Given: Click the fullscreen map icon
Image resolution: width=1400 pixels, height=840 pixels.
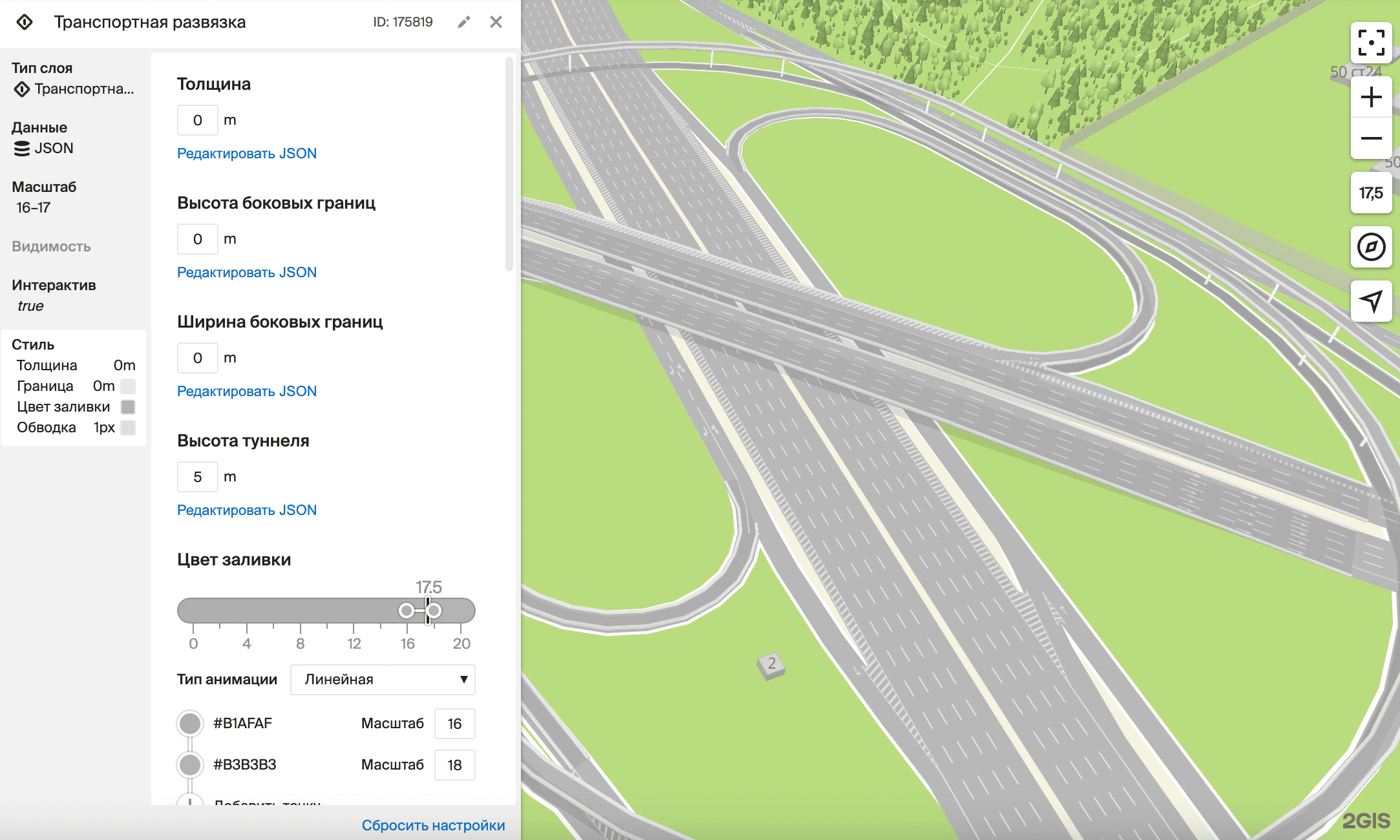Looking at the screenshot, I should pyautogui.click(x=1371, y=43).
